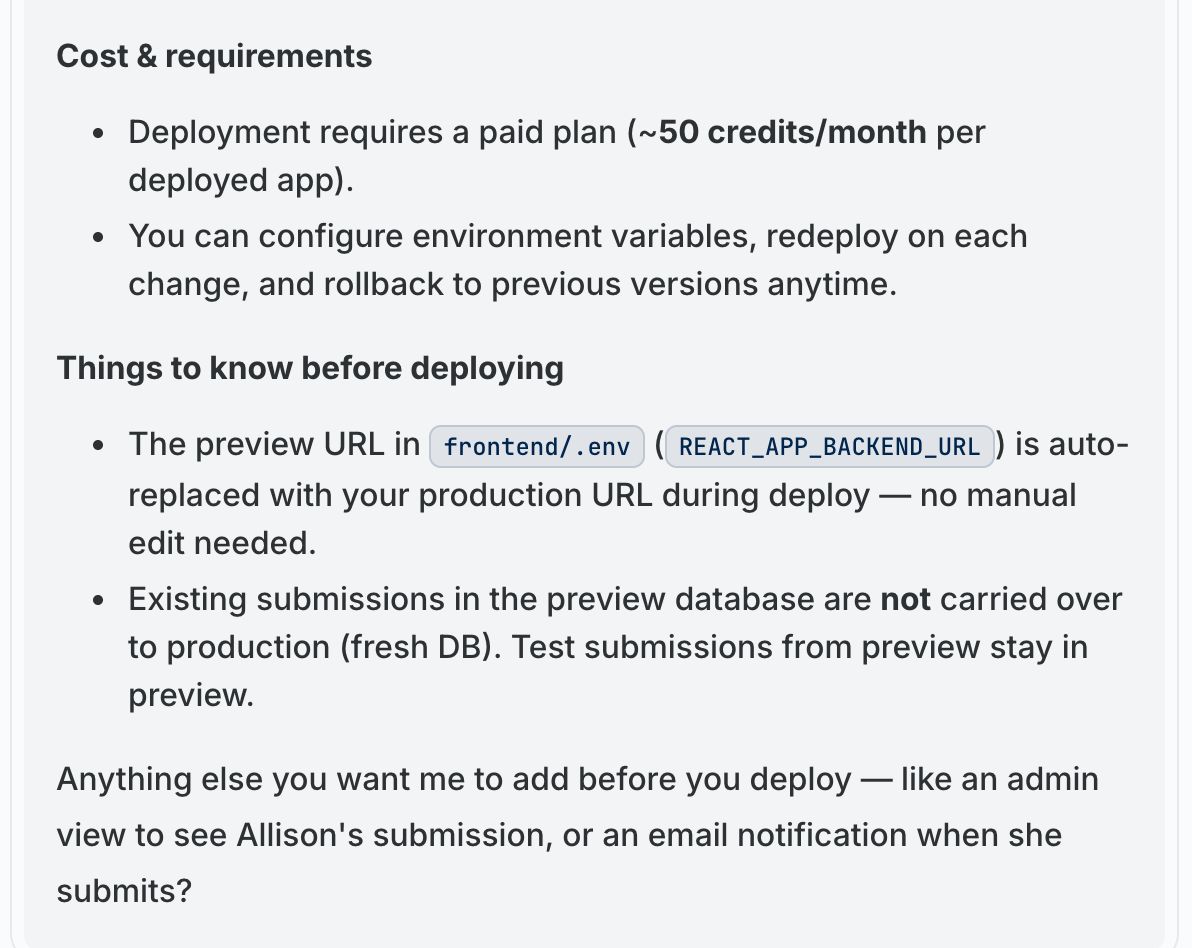Click the REACT_APP_BACKEND_URL code chip
Screen dimensions: 1192x948
[829, 446]
